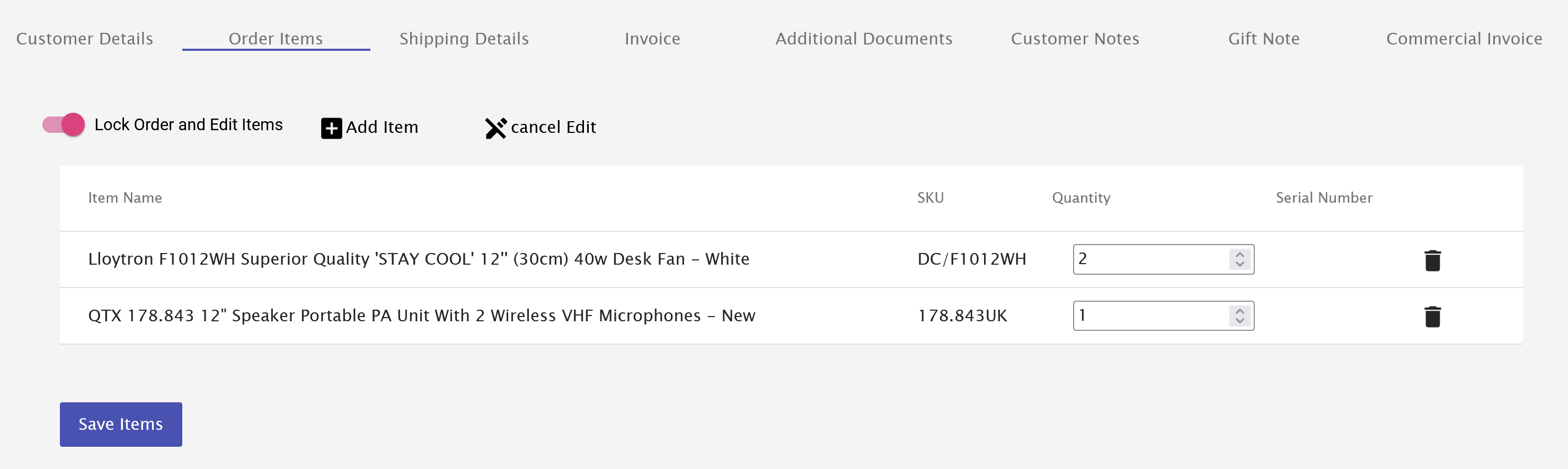
Task: Delete the Lloytron Desk Fan row
Action: (x=1432, y=260)
